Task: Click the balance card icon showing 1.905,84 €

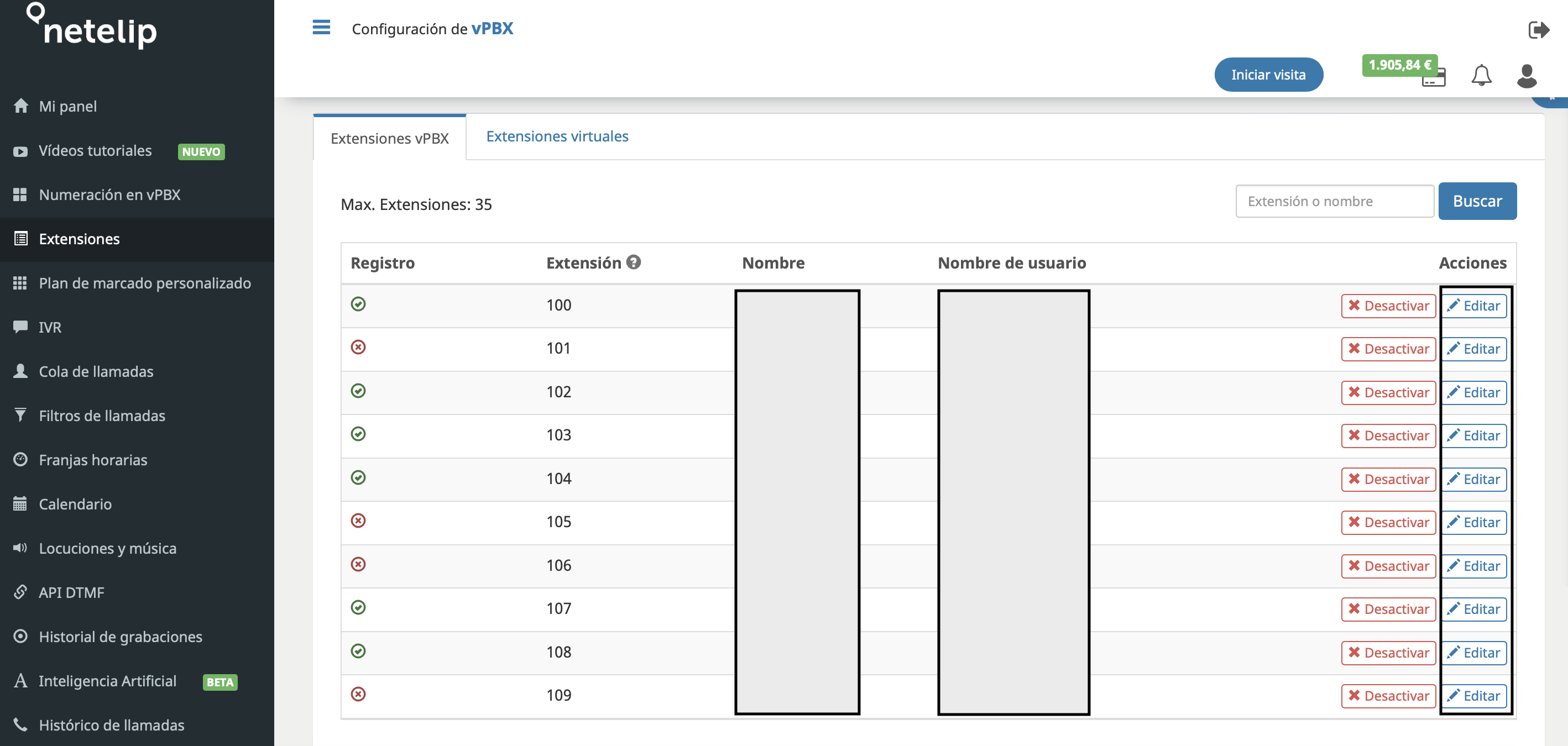Action: [x=1434, y=78]
